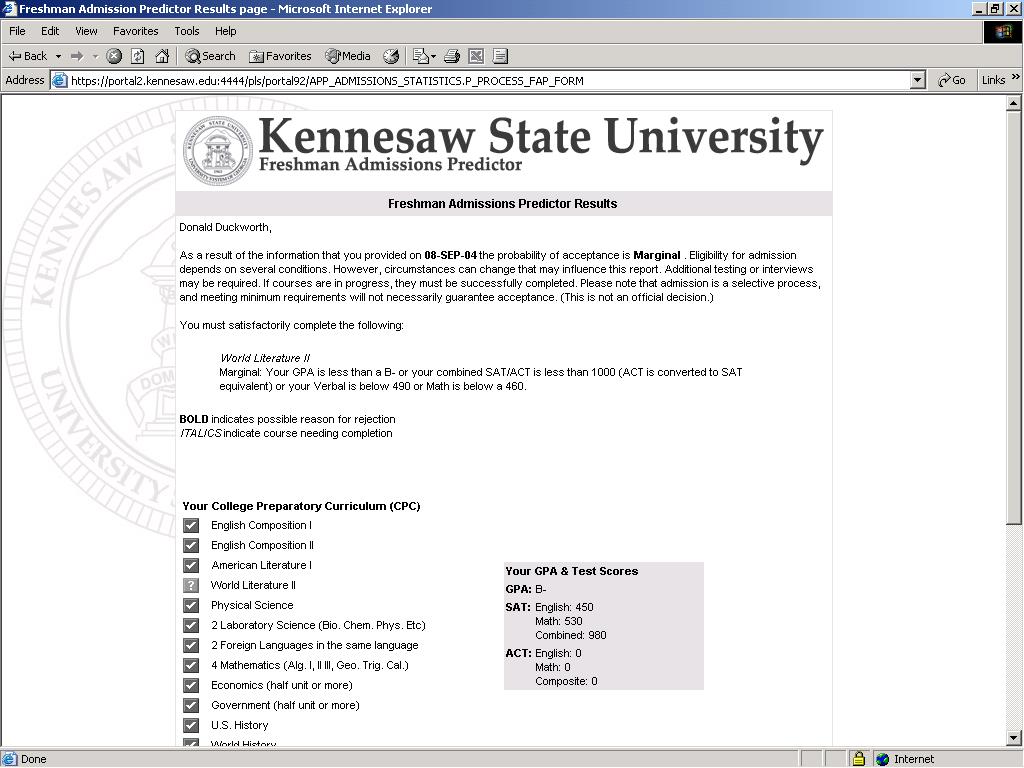1024x768 pixels.
Task: Open the Media pane from the toolbar
Action: pos(348,56)
